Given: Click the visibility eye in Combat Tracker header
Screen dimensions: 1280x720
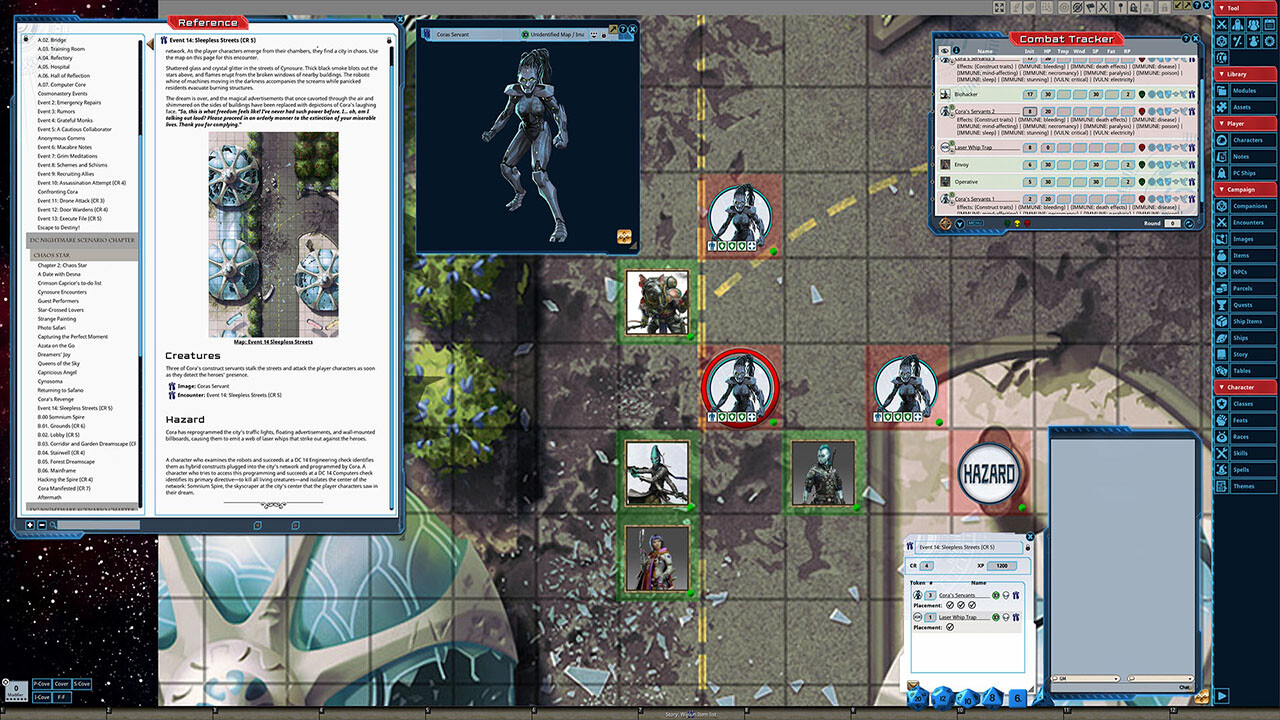Looking at the screenshot, I should (x=944, y=51).
